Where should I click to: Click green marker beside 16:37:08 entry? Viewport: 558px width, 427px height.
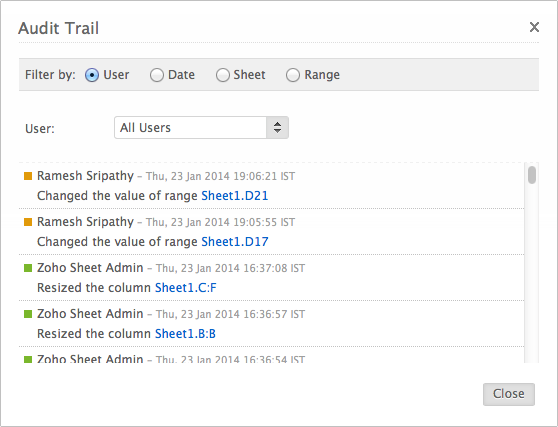[28, 268]
